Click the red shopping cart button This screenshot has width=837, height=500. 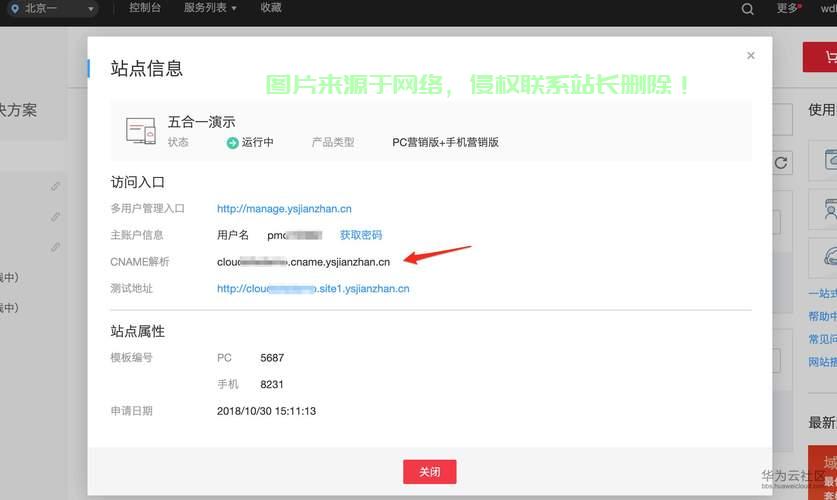pos(823,57)
